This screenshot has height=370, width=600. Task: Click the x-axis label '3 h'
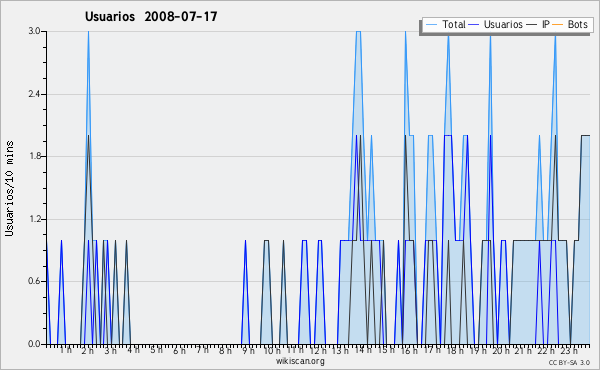(x=111, y=350)
